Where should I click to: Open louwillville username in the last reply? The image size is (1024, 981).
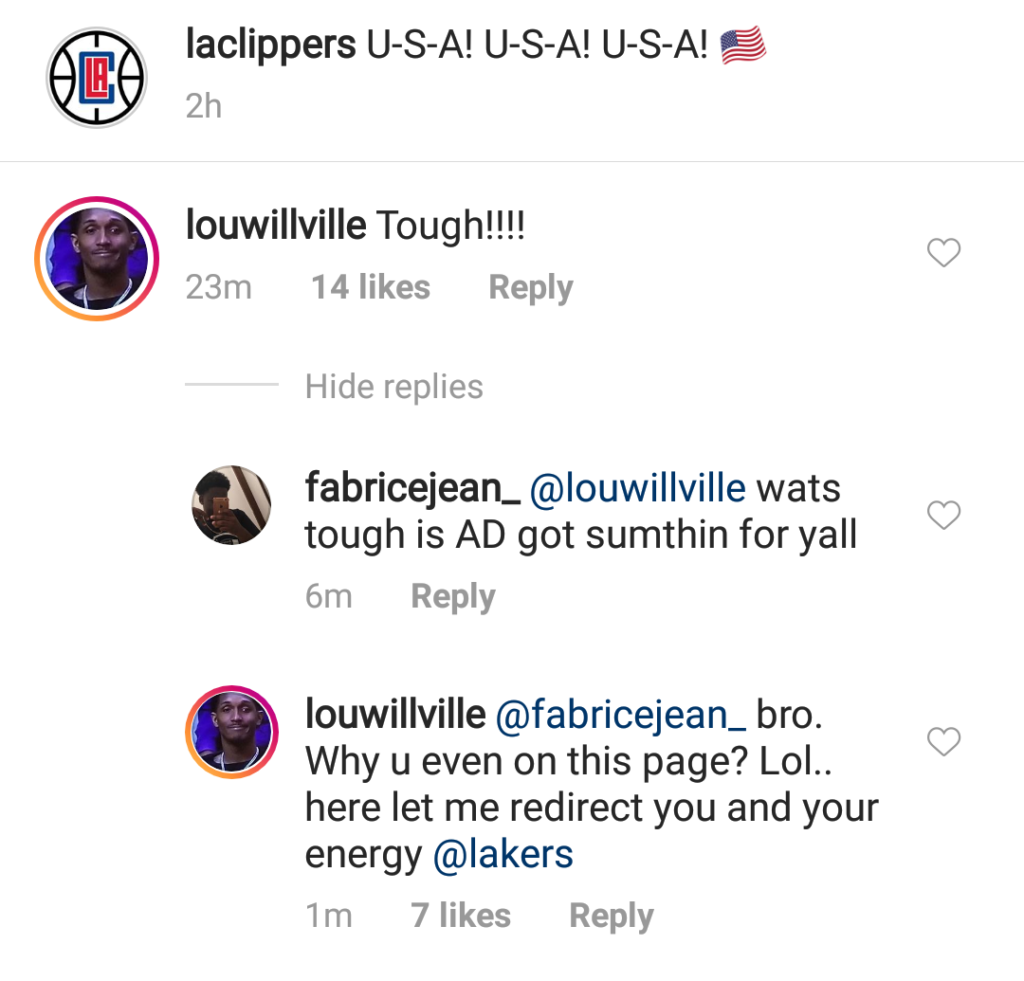click(395, 713)
